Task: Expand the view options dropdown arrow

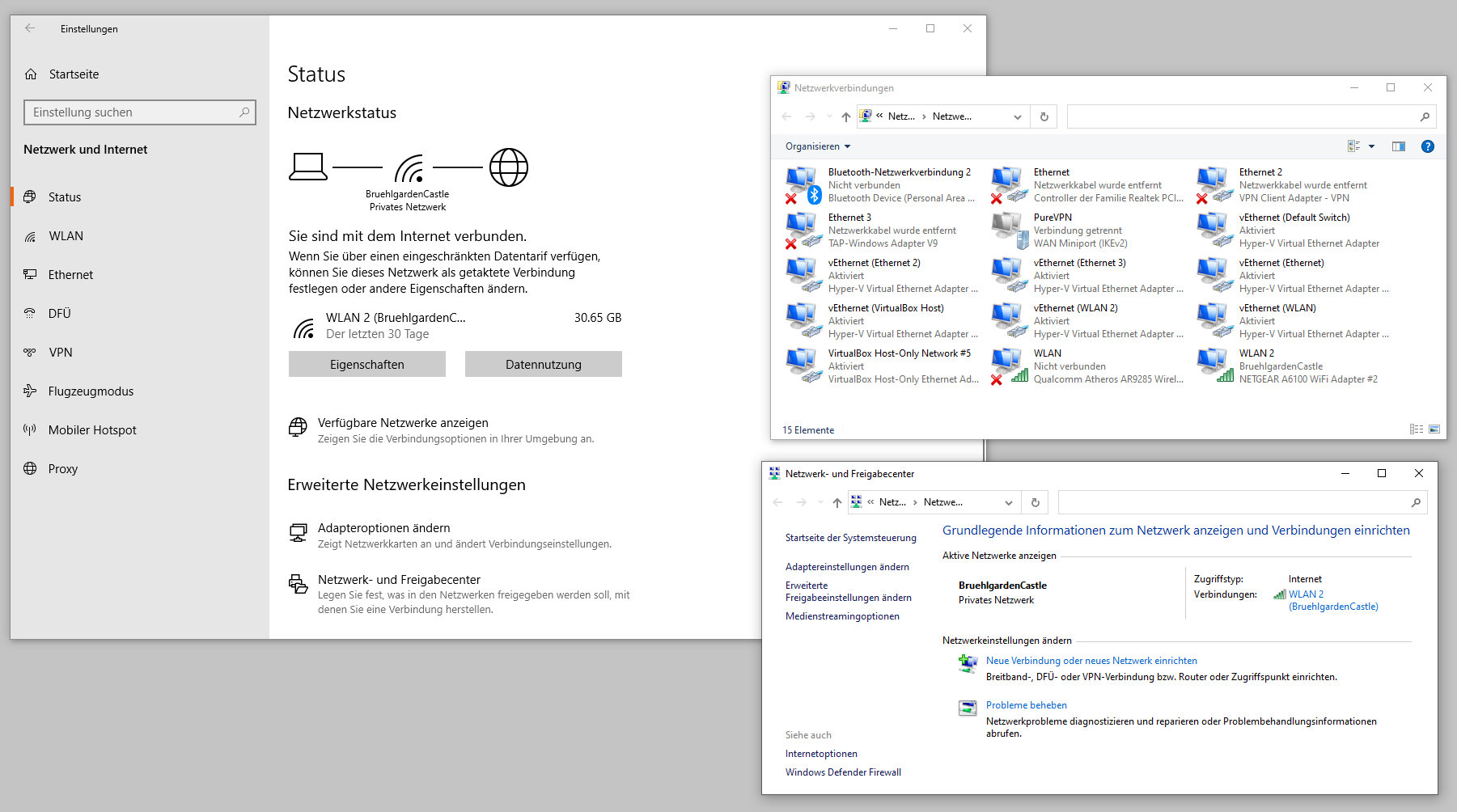Action: coord(1371,146)
